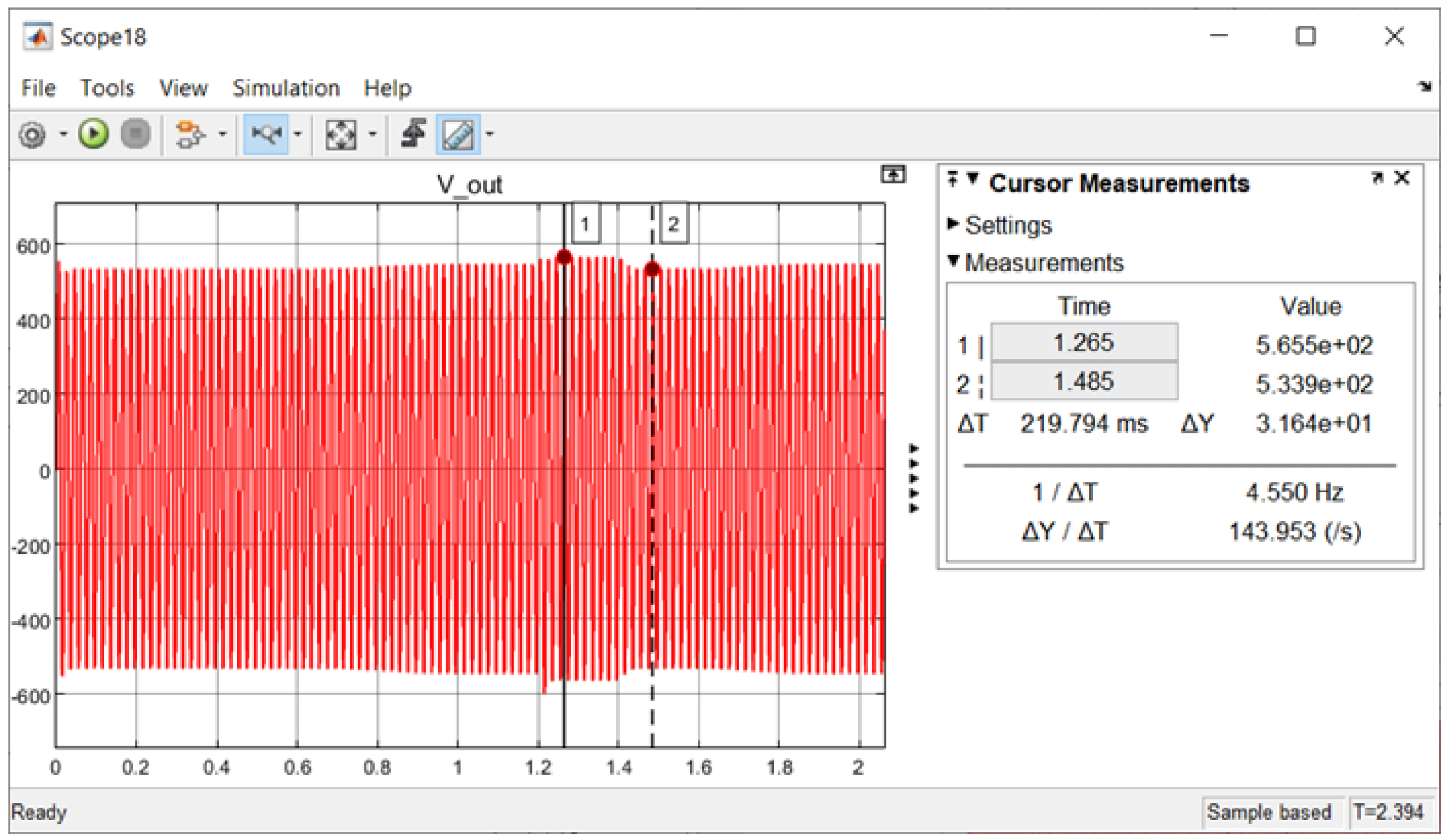This screenshot has width=1447, height=840.
Task: Toggle the Zoom X-axis tool
Action: point(265,134)
